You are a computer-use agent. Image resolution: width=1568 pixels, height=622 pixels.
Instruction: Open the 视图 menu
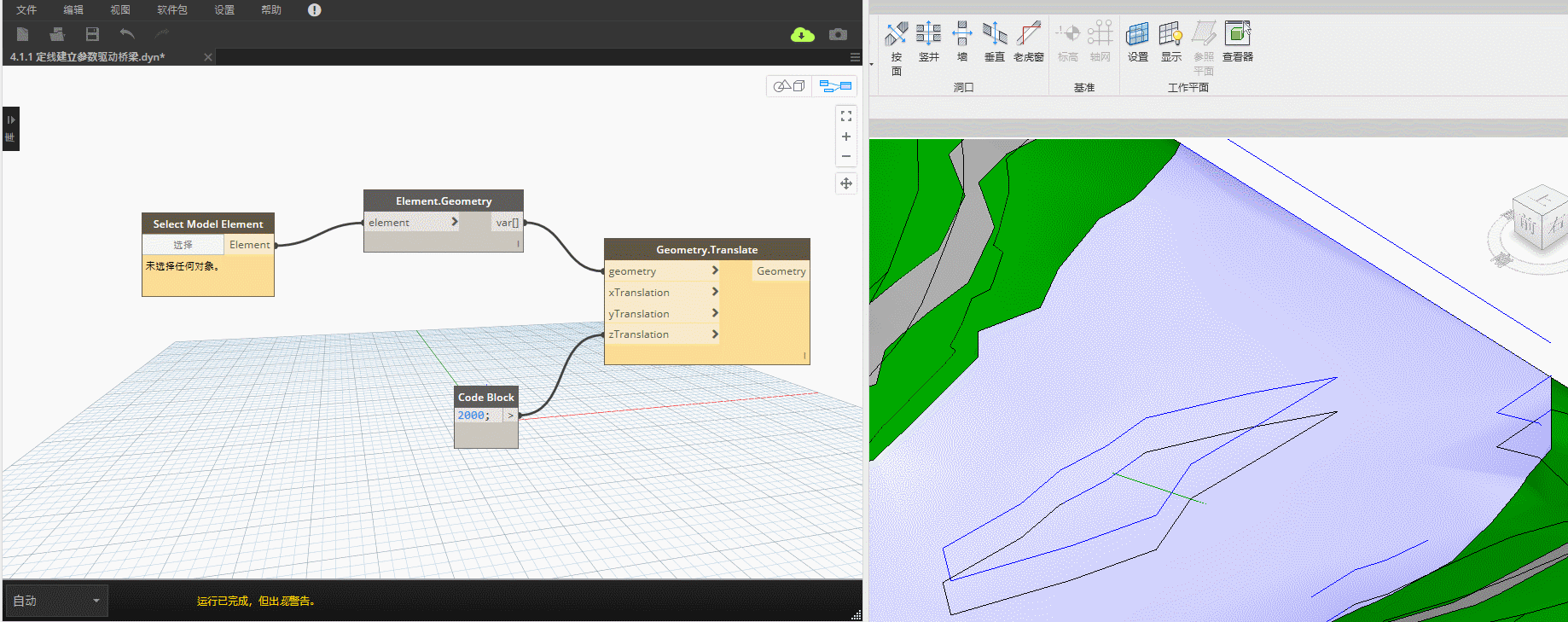click(x=120, y=10)
